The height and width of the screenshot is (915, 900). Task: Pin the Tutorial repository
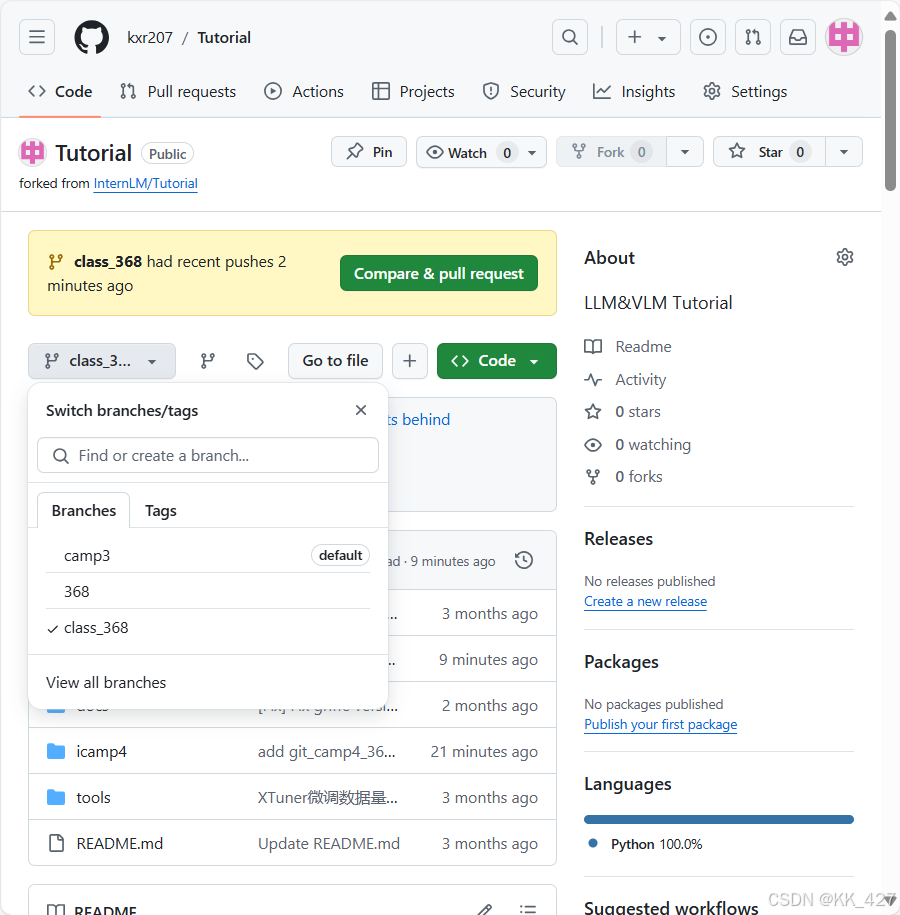[369, 152]
